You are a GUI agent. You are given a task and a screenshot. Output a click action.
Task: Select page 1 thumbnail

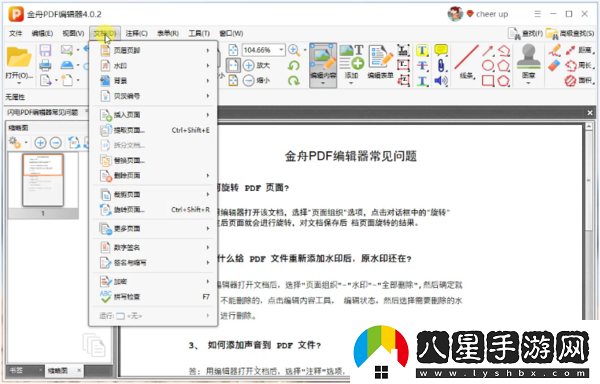[43, 180]
